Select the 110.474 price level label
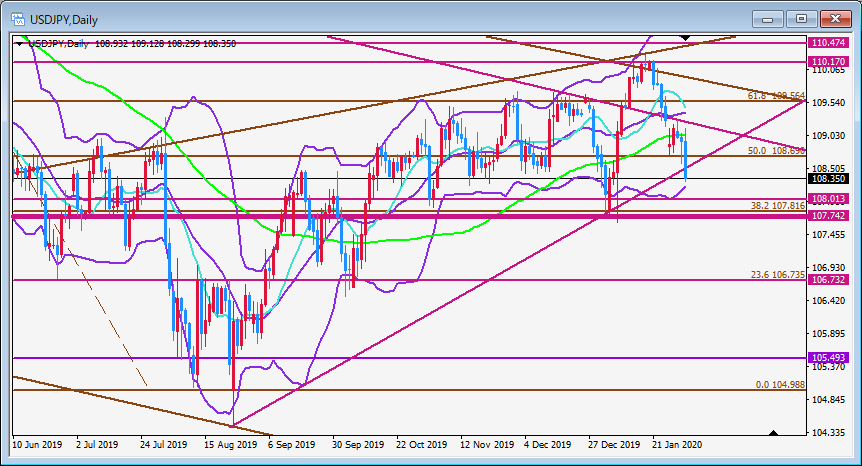 coord(828,43)
